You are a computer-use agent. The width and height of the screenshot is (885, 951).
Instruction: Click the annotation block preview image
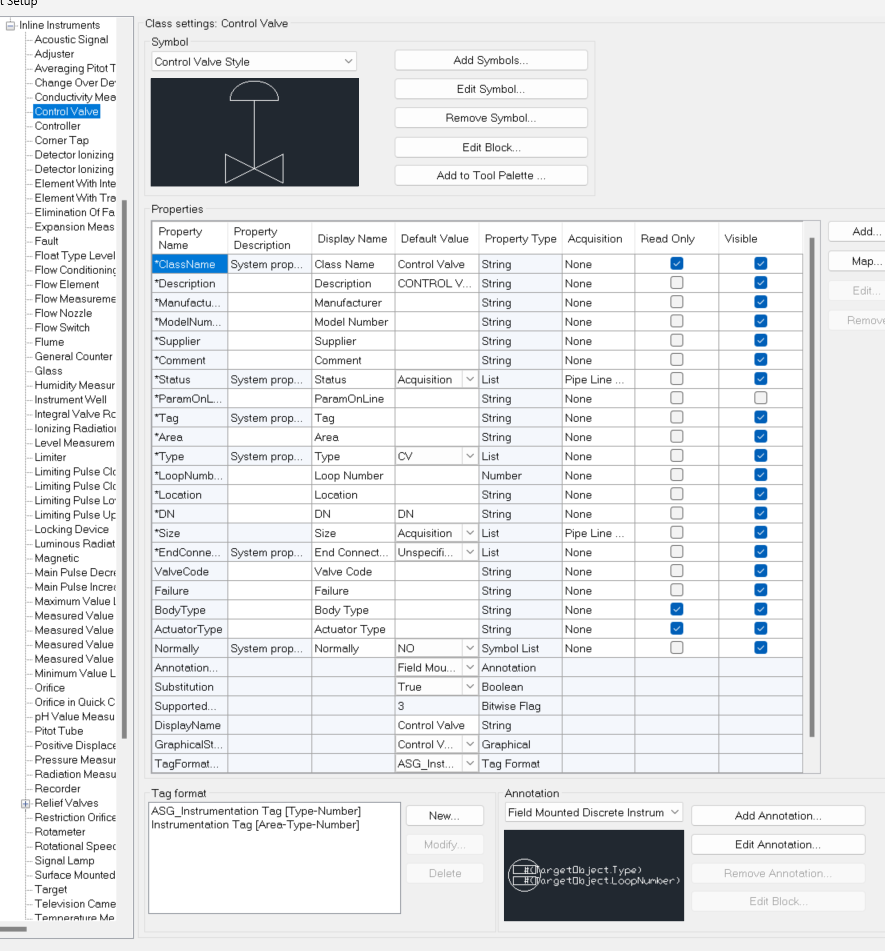pos(593,874)
